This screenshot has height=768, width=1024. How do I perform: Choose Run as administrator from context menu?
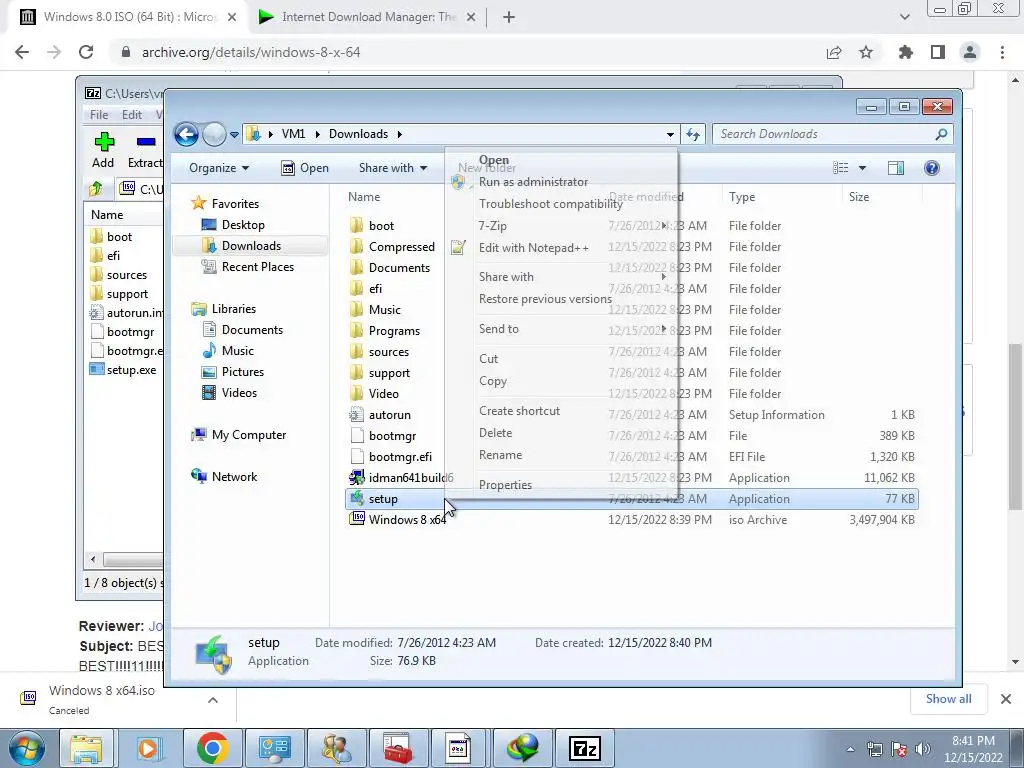533,182
